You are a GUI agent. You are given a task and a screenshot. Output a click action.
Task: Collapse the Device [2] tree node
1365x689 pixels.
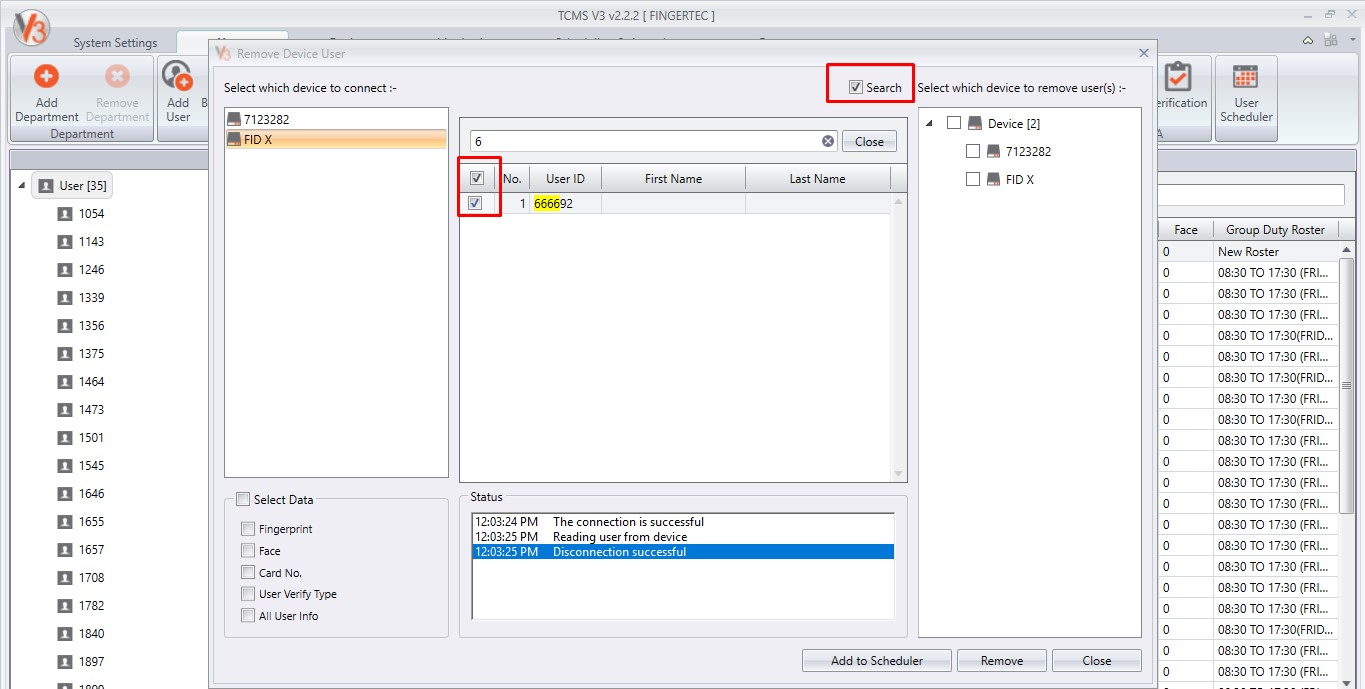coord(929,124)
